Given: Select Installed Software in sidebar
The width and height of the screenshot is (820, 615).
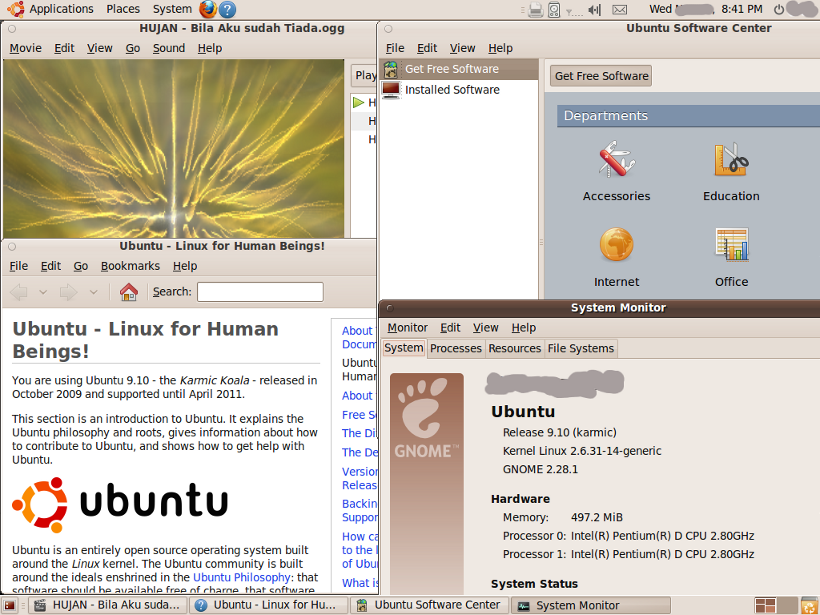Looking at the screenshot, I should point(460,90).
